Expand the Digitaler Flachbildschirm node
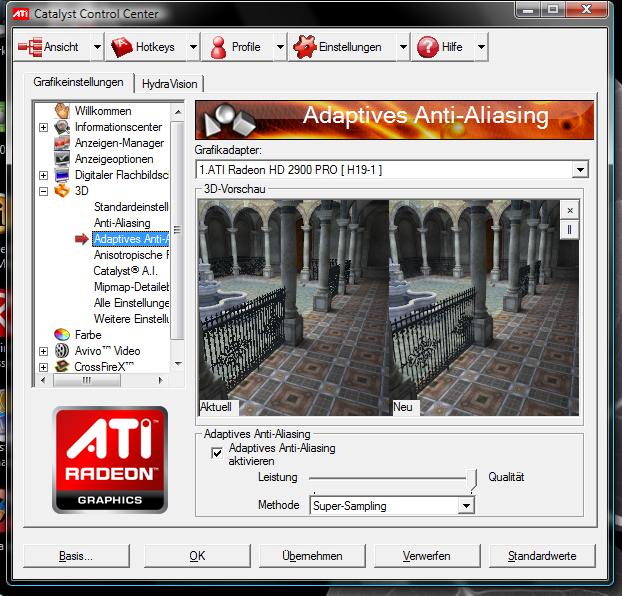The width and height of the screenshot is (622, 596). point(44,175)
